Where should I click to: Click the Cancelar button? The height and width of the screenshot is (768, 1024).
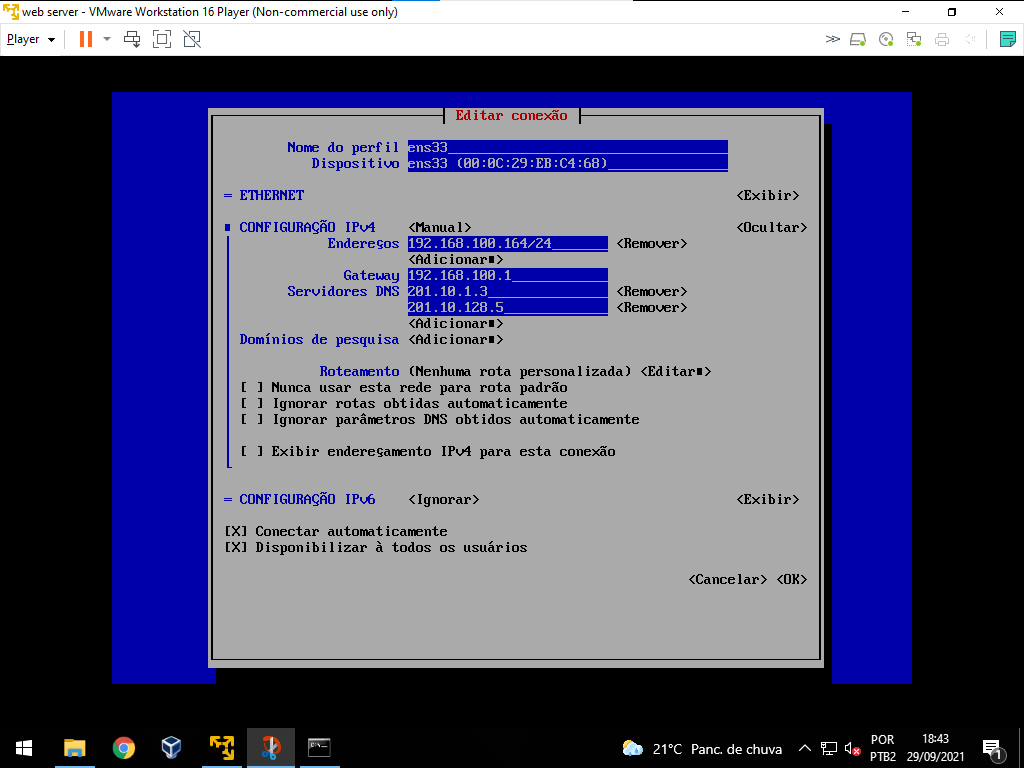point(728,579)
